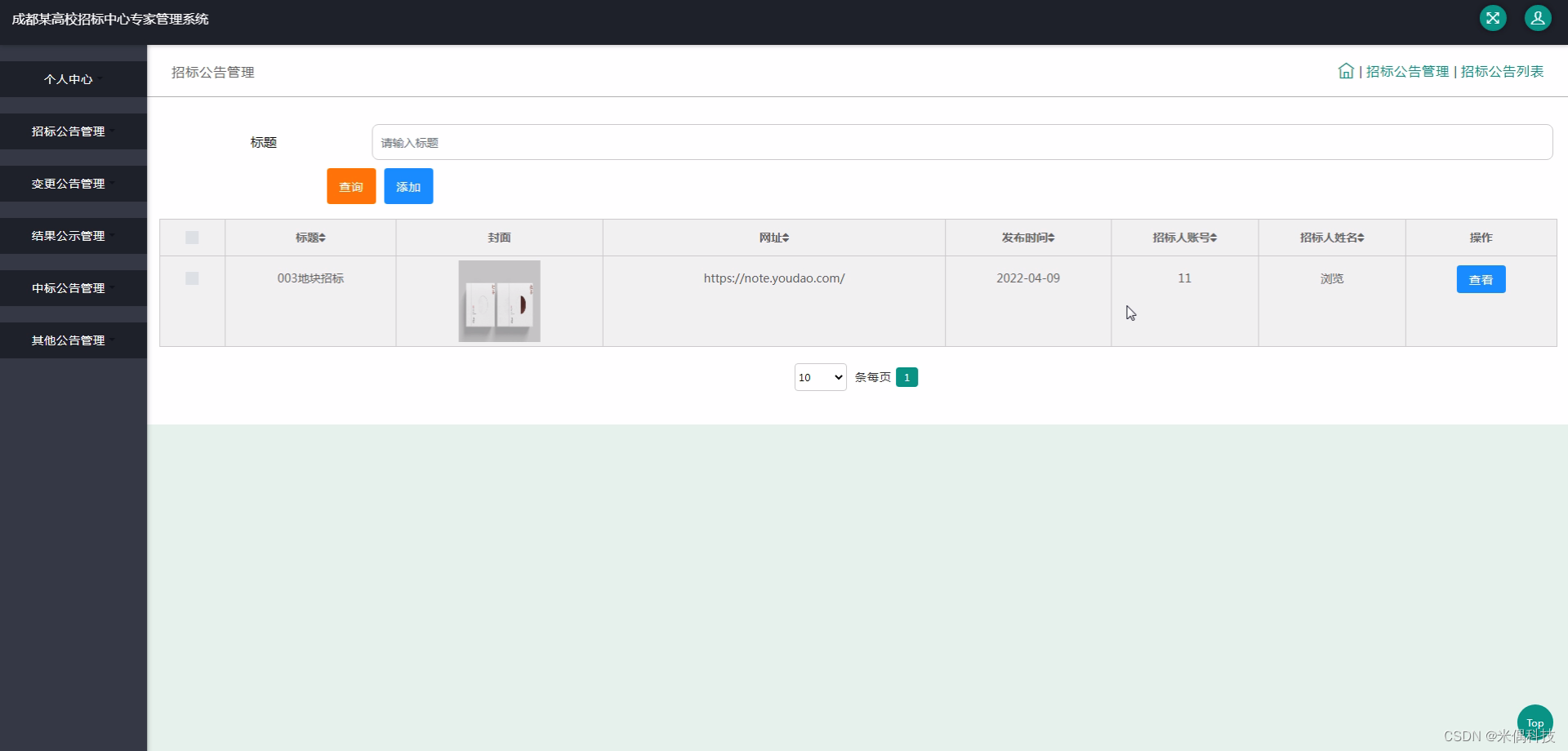1568x751 pixels.
Task: Open 变更公告管理 in the sidebar
Action: (73, 184)
